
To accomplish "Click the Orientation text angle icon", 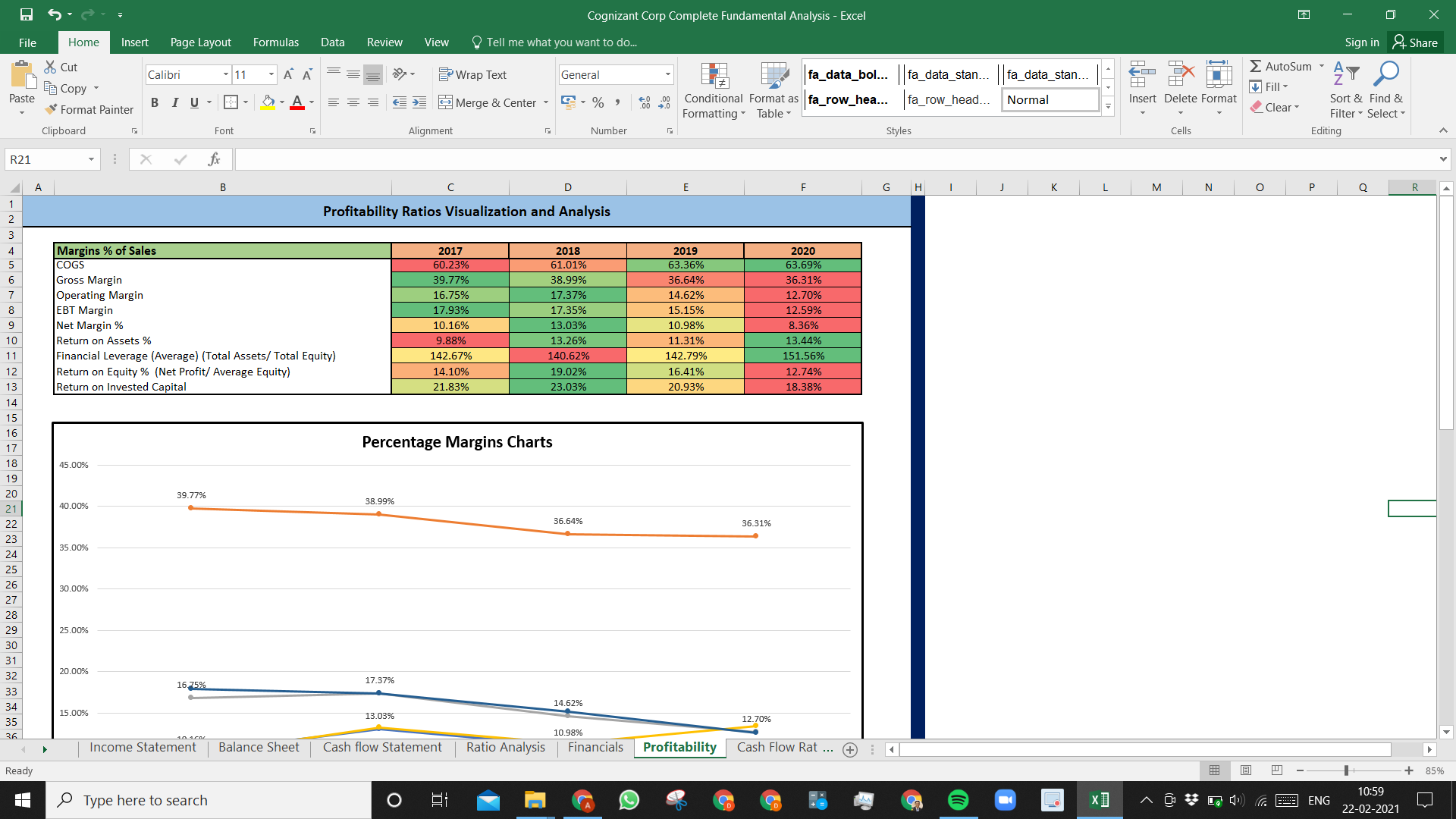I will (400, 74).
